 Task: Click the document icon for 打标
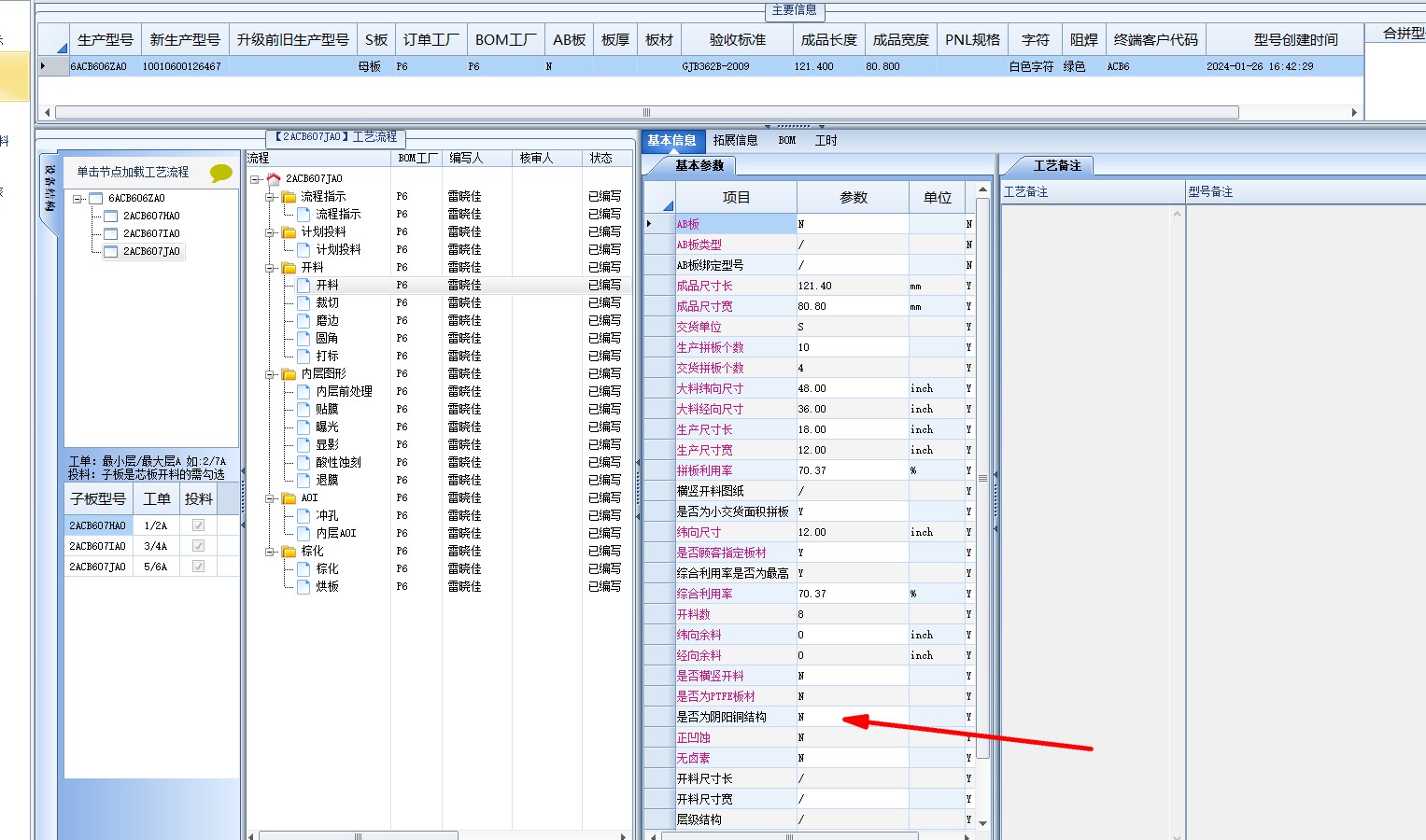[x=304, y=356]
